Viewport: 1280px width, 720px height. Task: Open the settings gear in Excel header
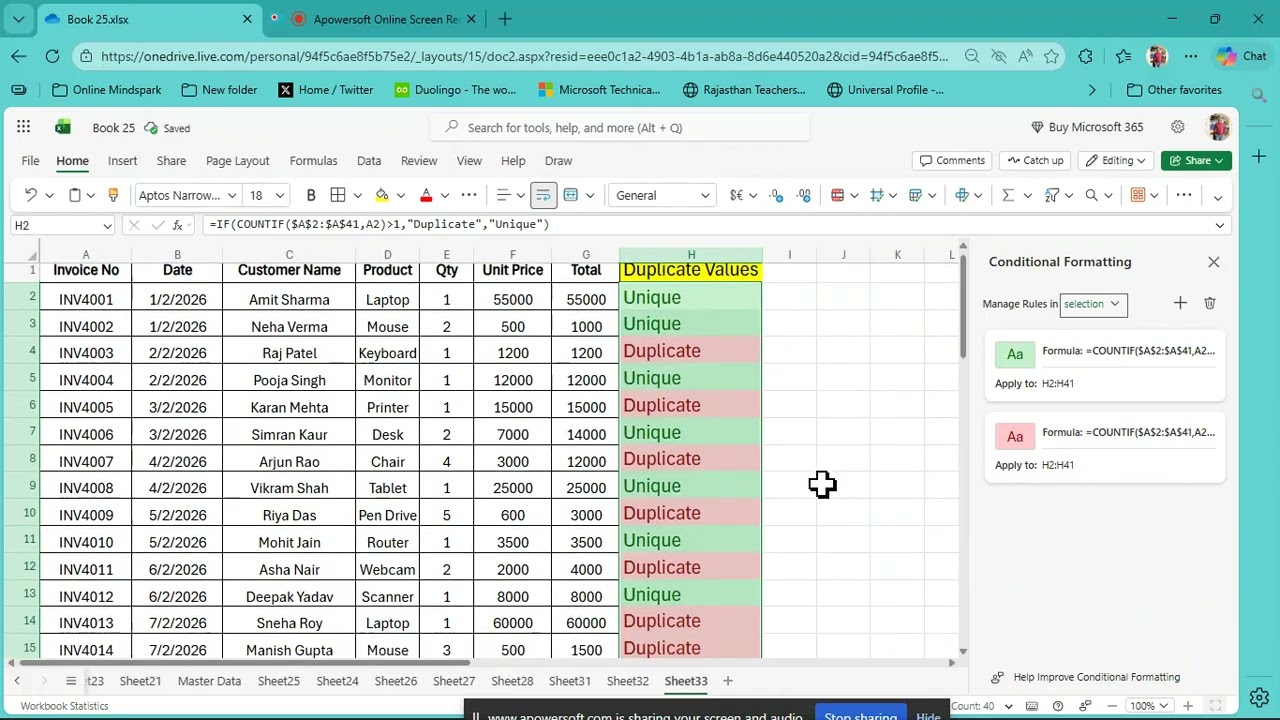[1178, 127]
